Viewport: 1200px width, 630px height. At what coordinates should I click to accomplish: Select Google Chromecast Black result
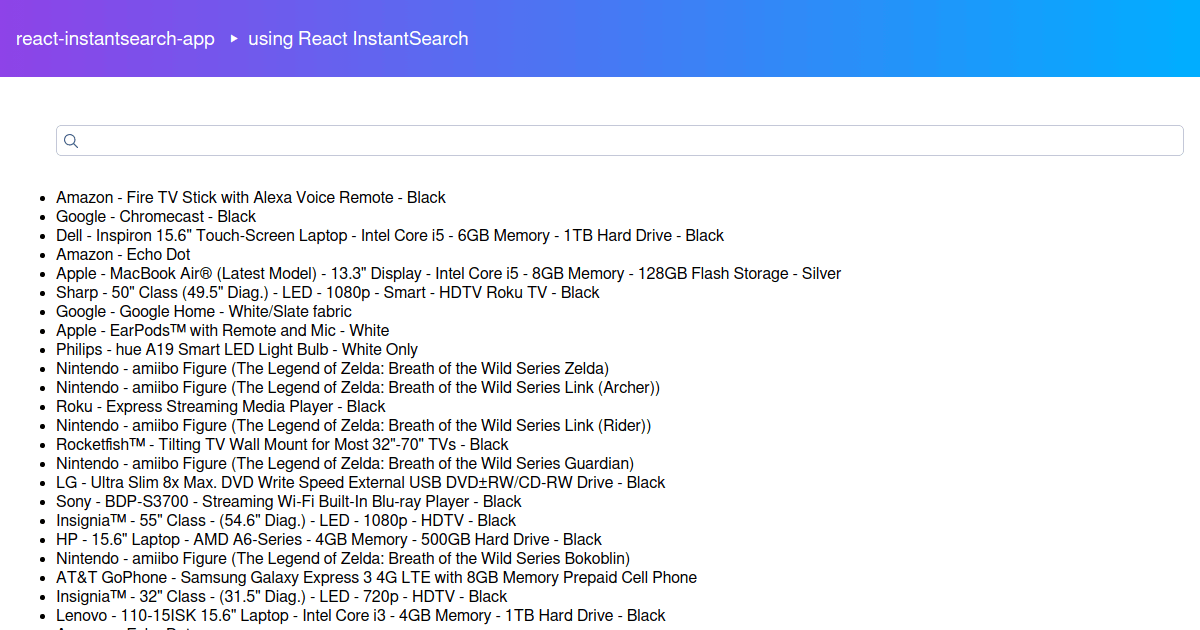pyautogui.click(x=156, y=217)
